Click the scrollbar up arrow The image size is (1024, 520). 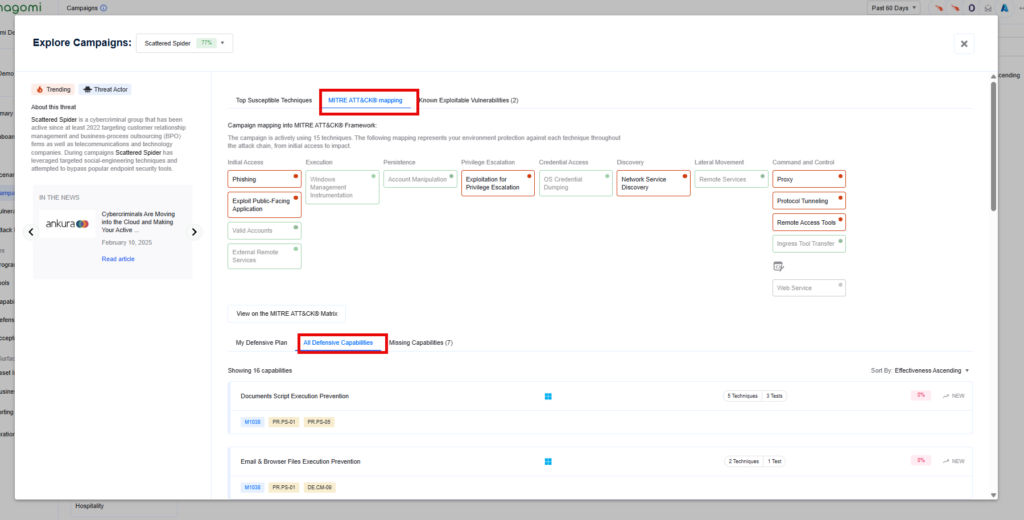(993, 76)
